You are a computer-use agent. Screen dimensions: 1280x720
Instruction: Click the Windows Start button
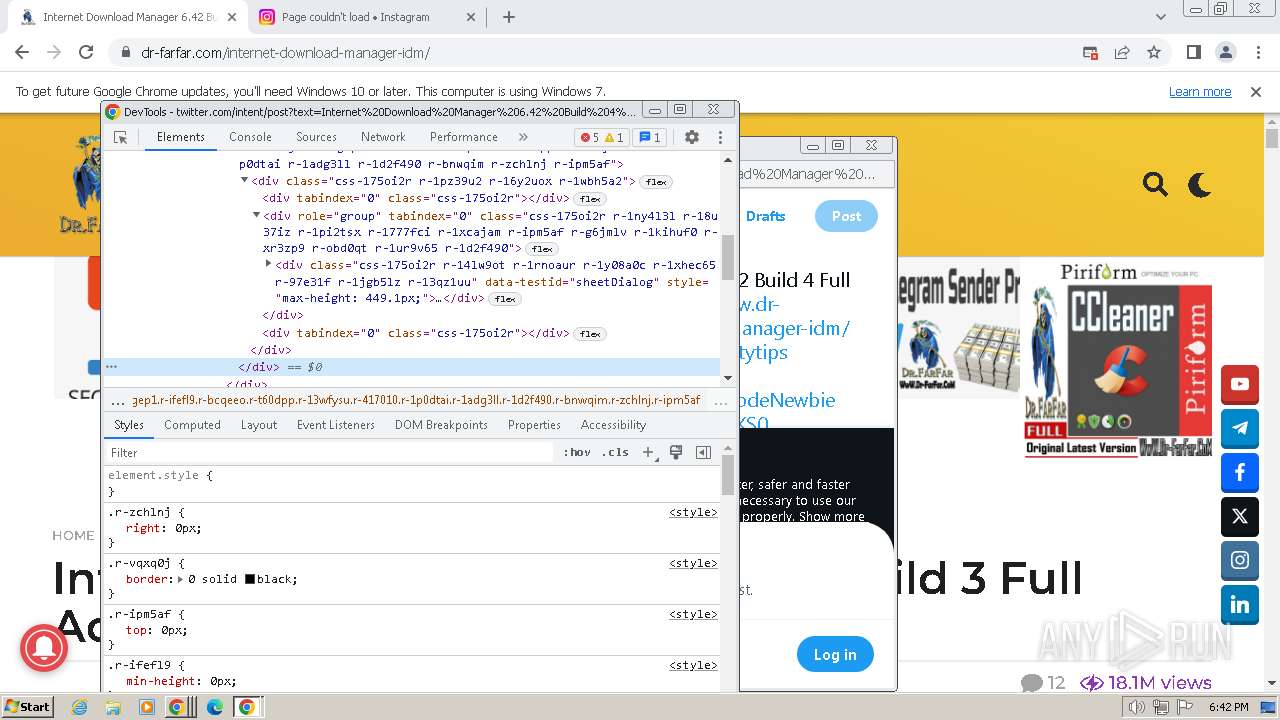(28, 706)
